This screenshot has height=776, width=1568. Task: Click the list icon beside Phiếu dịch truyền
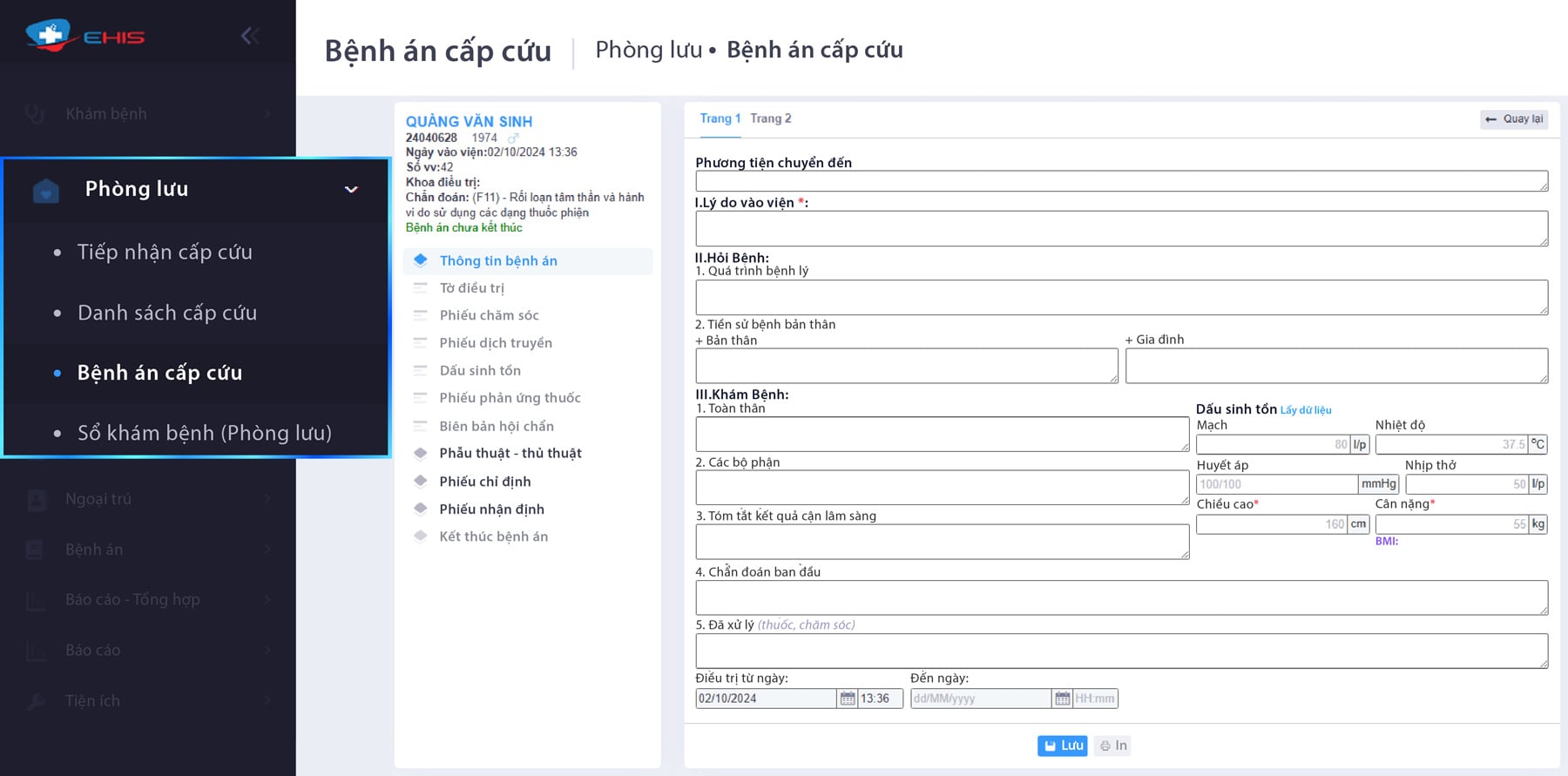coord(421,342)
